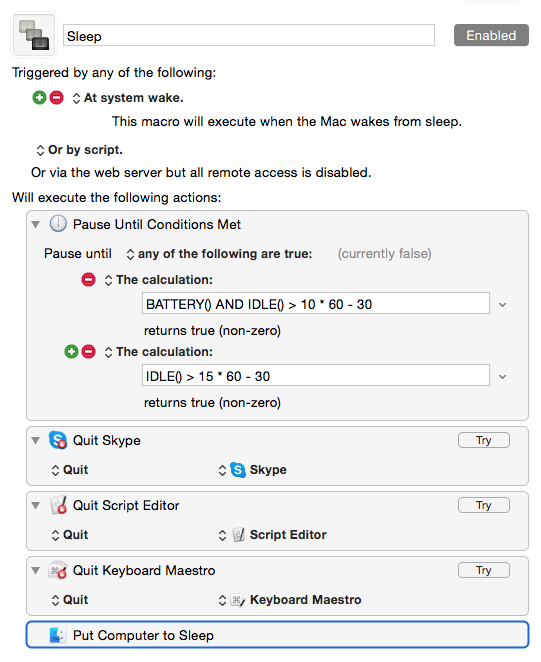Click the Pause Until Conditions Met clock icon
Viewport: 541px width, 662px height.
pos(58,224)
